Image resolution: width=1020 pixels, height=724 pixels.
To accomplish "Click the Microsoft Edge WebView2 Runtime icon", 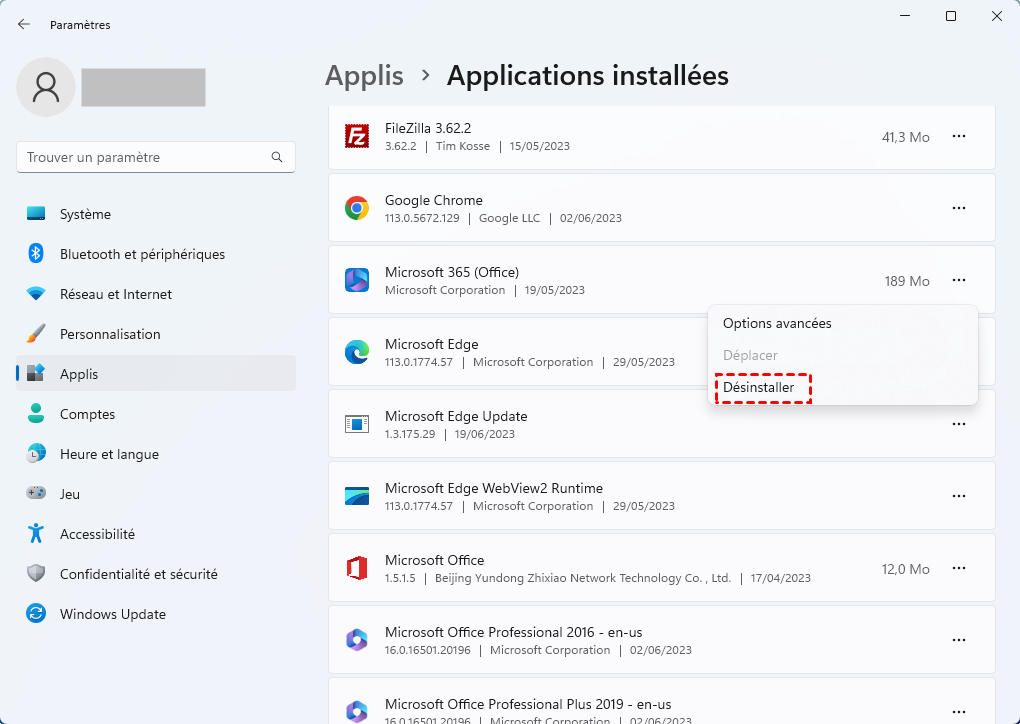I will (x=357, y=496).
